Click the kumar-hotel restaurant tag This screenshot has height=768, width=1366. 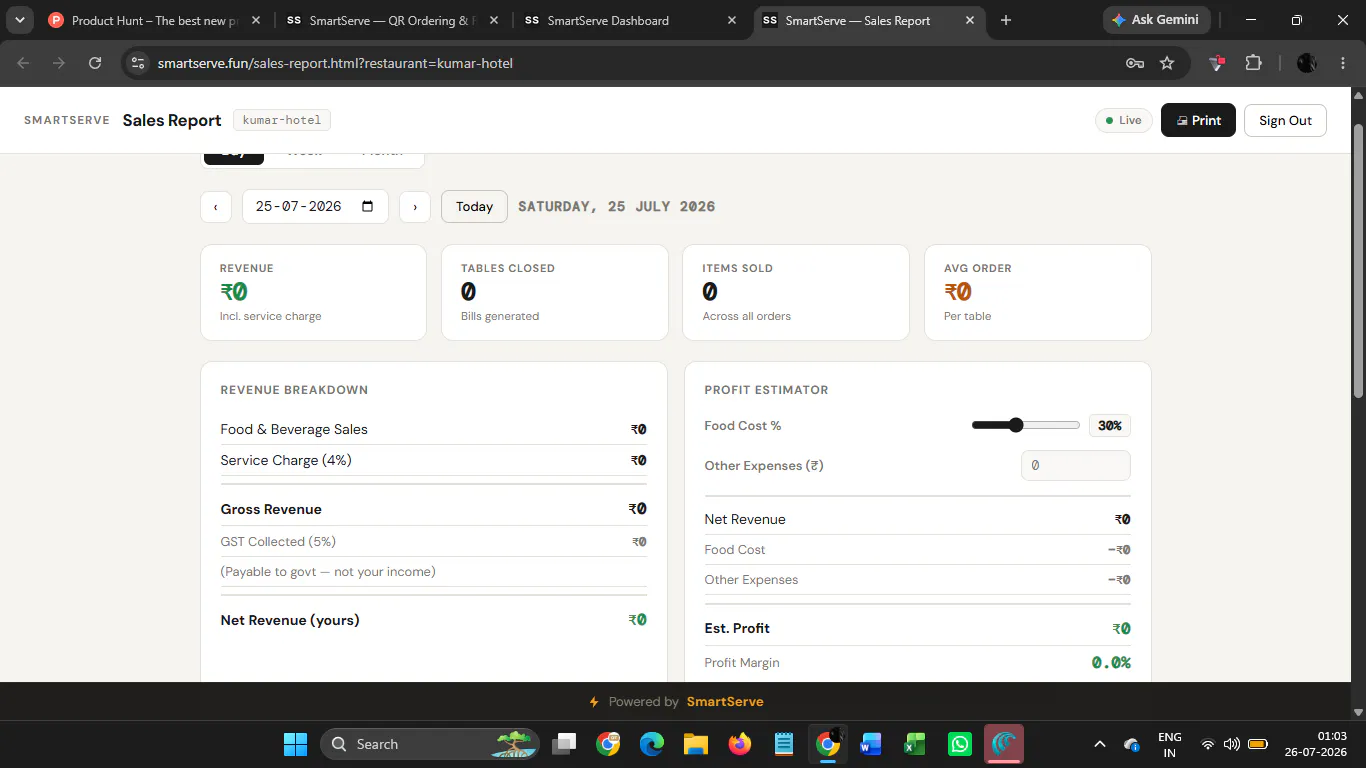(282, 120)
